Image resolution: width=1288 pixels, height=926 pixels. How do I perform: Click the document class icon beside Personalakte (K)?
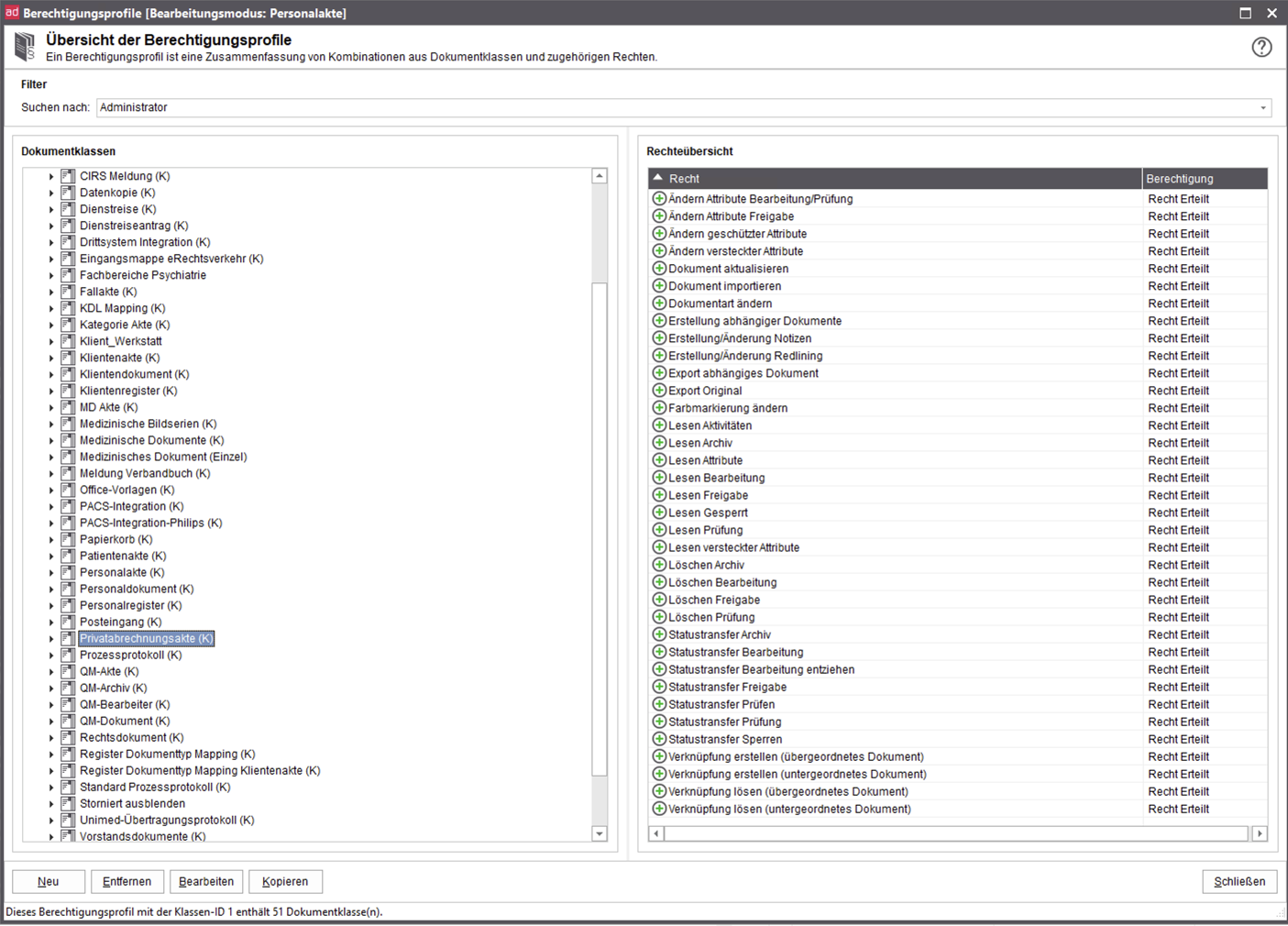pos(68,572)
